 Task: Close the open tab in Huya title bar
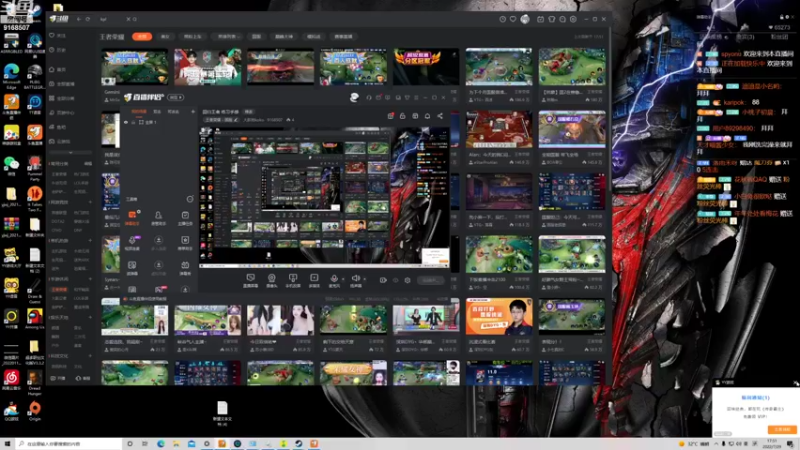[x=128, y=19]
